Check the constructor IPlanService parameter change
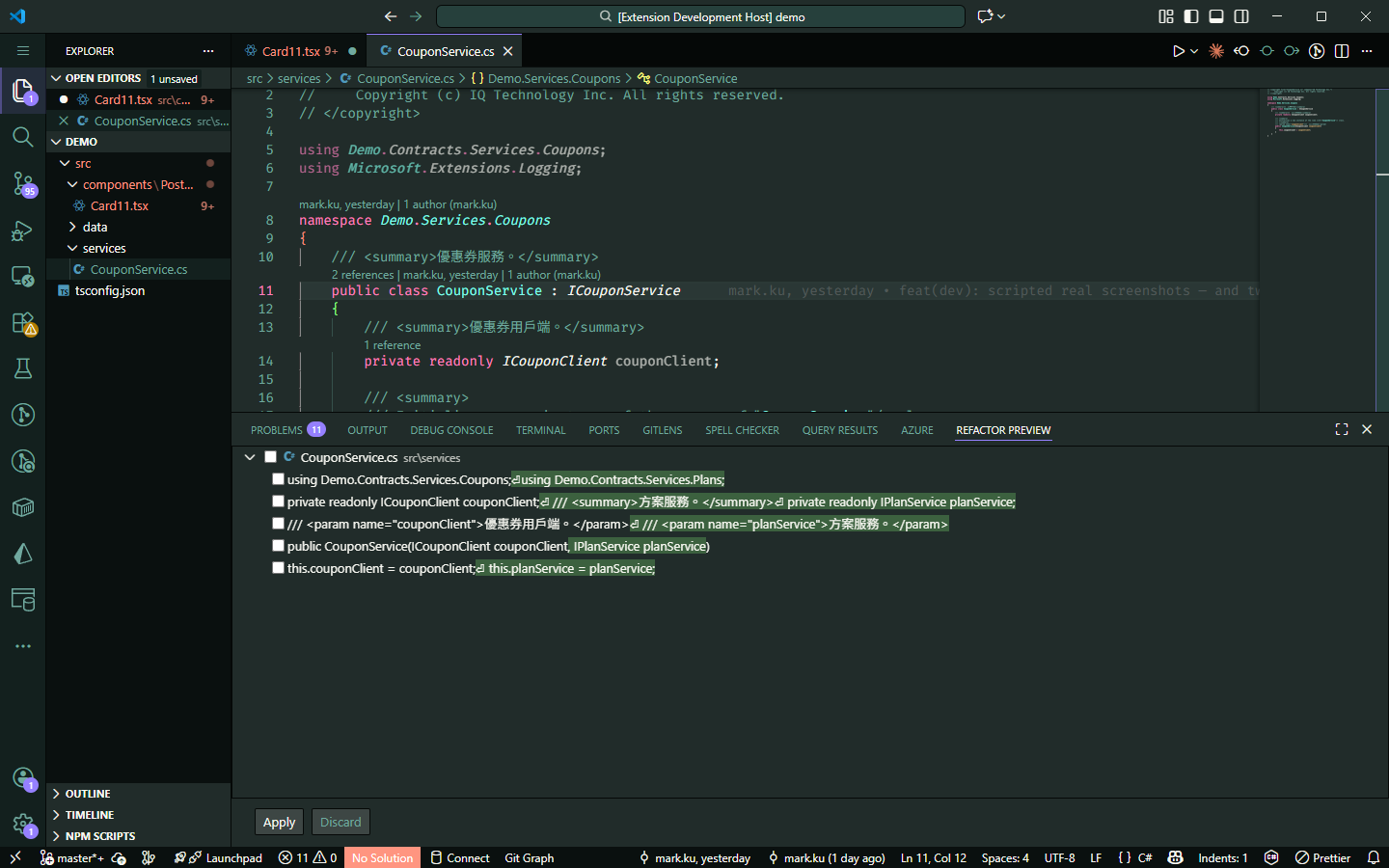The height and width of the screenshot is (868, 1389). [x=278, y=546]
